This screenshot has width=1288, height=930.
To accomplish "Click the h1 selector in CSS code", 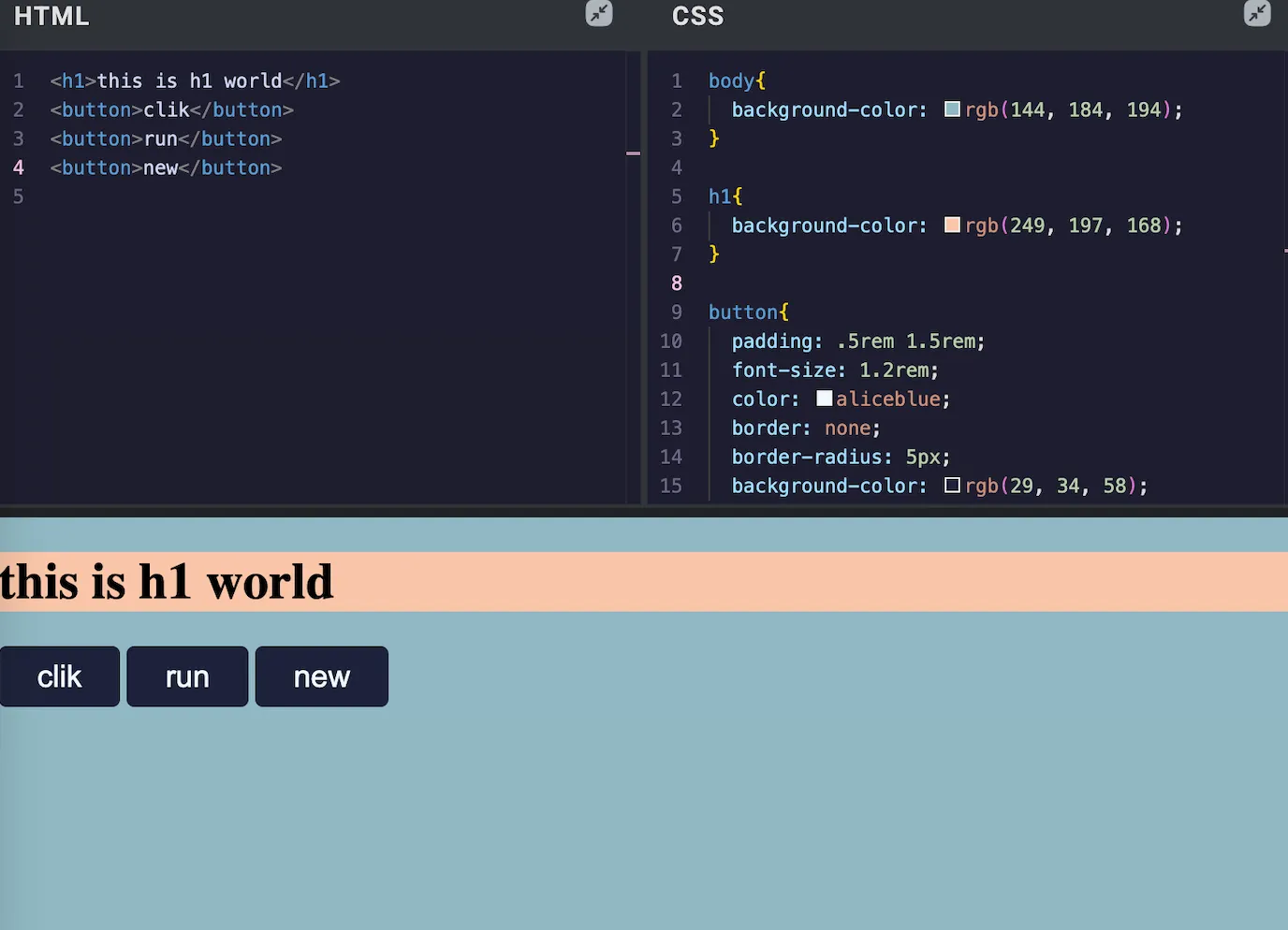I will tap(719, 196).
